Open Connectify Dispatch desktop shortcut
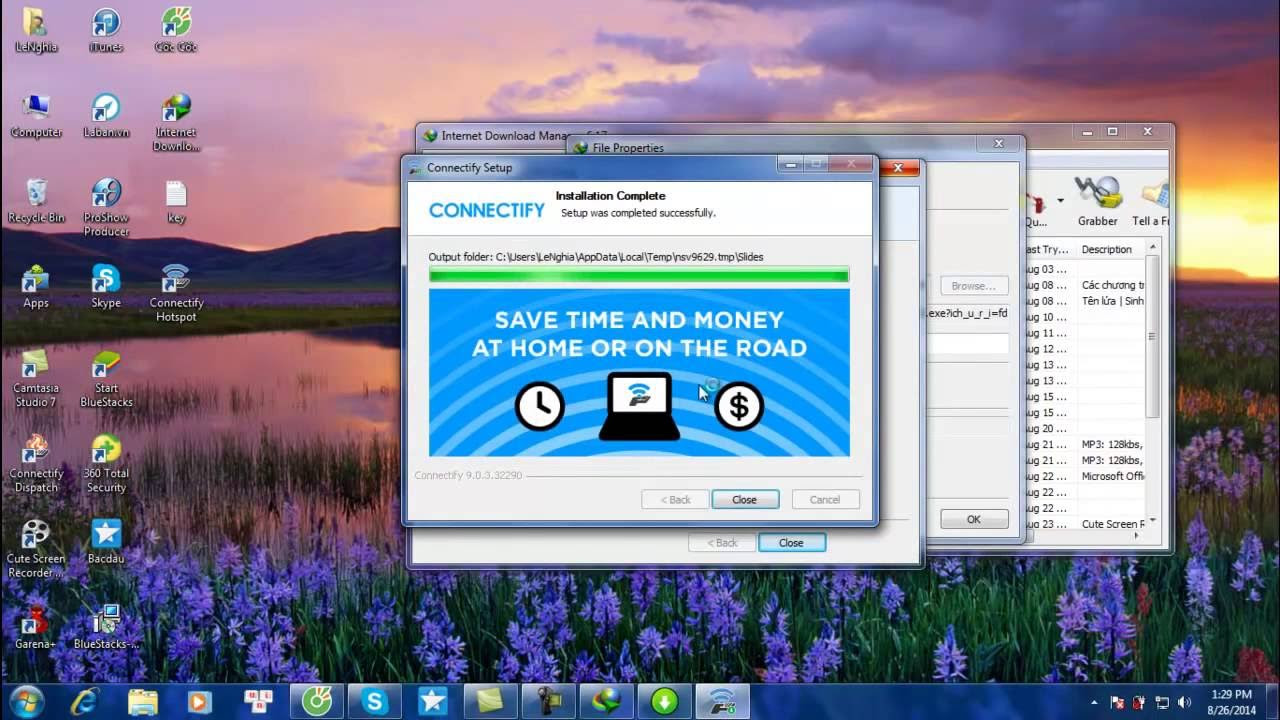Viewport: 1280px width, 720px height. coord(36,463)
